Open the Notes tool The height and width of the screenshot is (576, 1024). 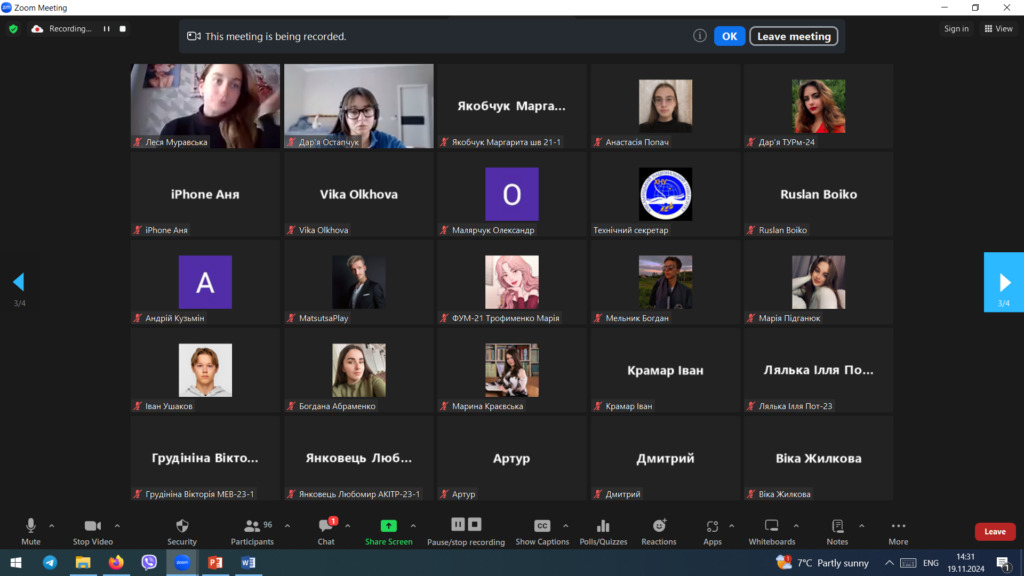point(837,526)
